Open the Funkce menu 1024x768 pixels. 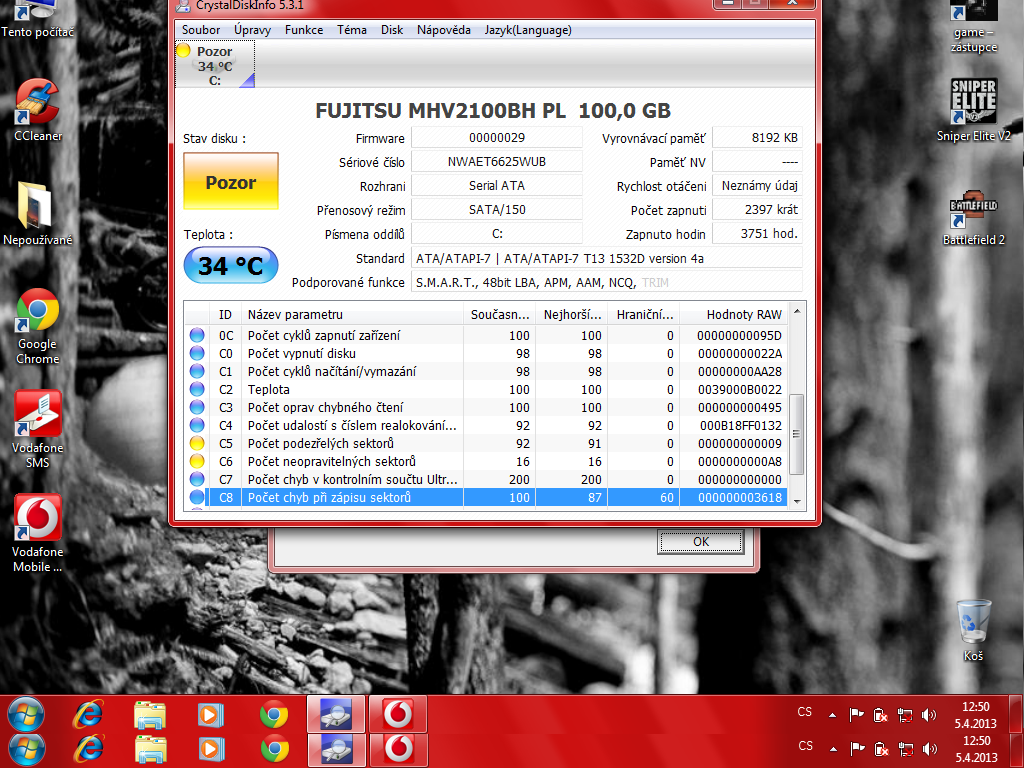pyautogui.click(x=304, y=30)
